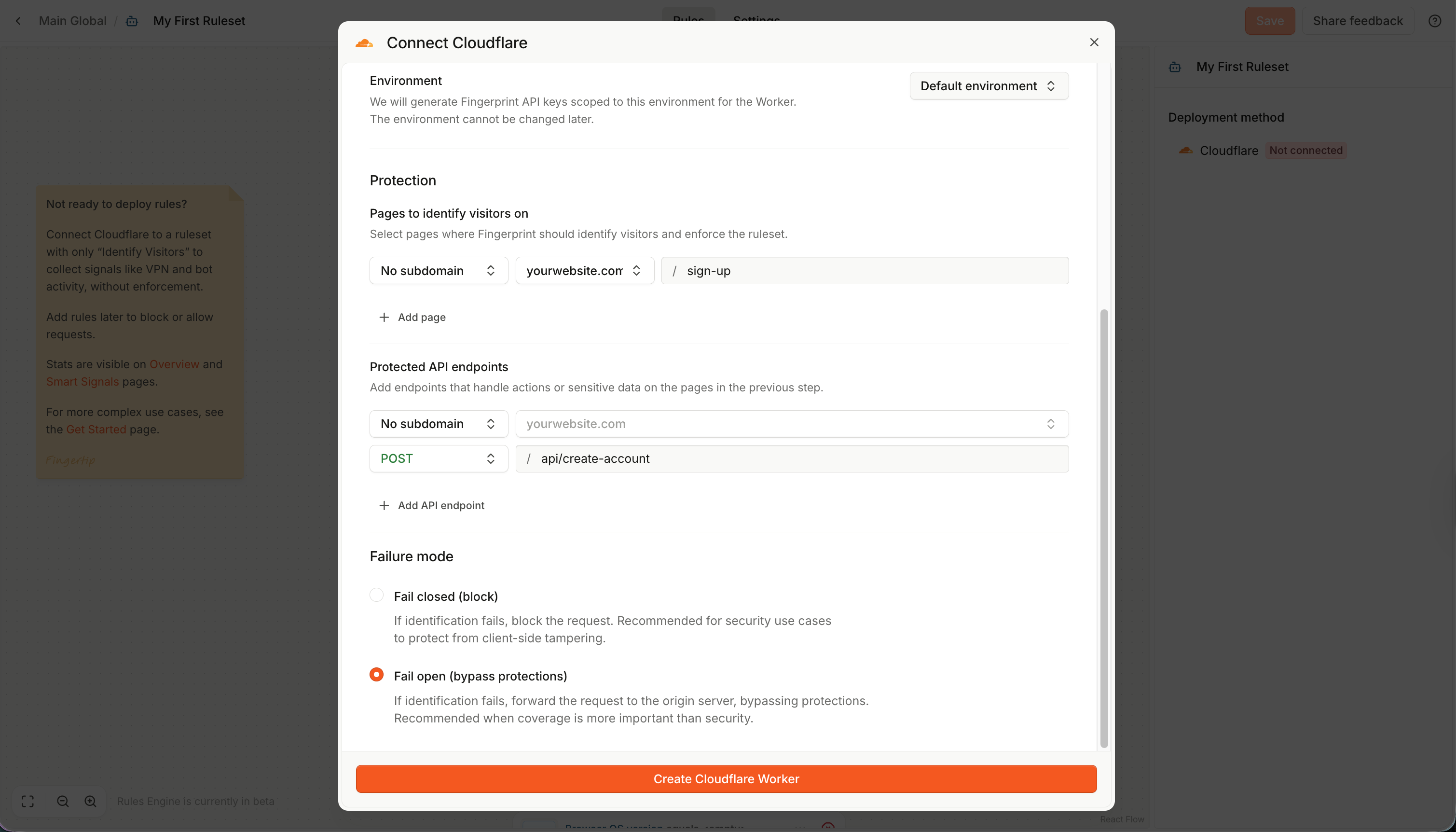Screen dimensions: 1456x832
Task: Click Main Global breadcrumb
Action: pos(72,21)
